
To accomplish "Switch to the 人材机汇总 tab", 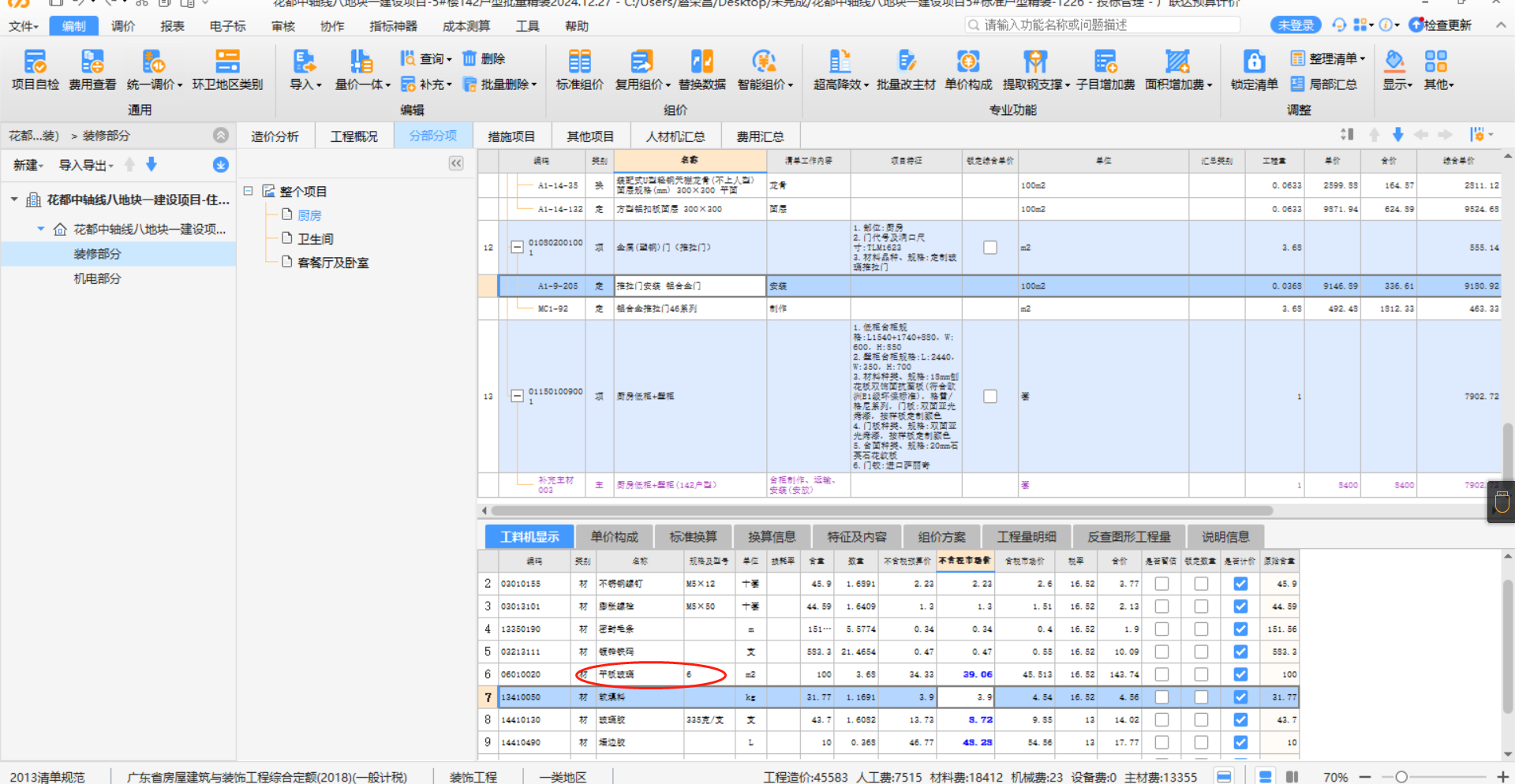I will tap(675, 136).
